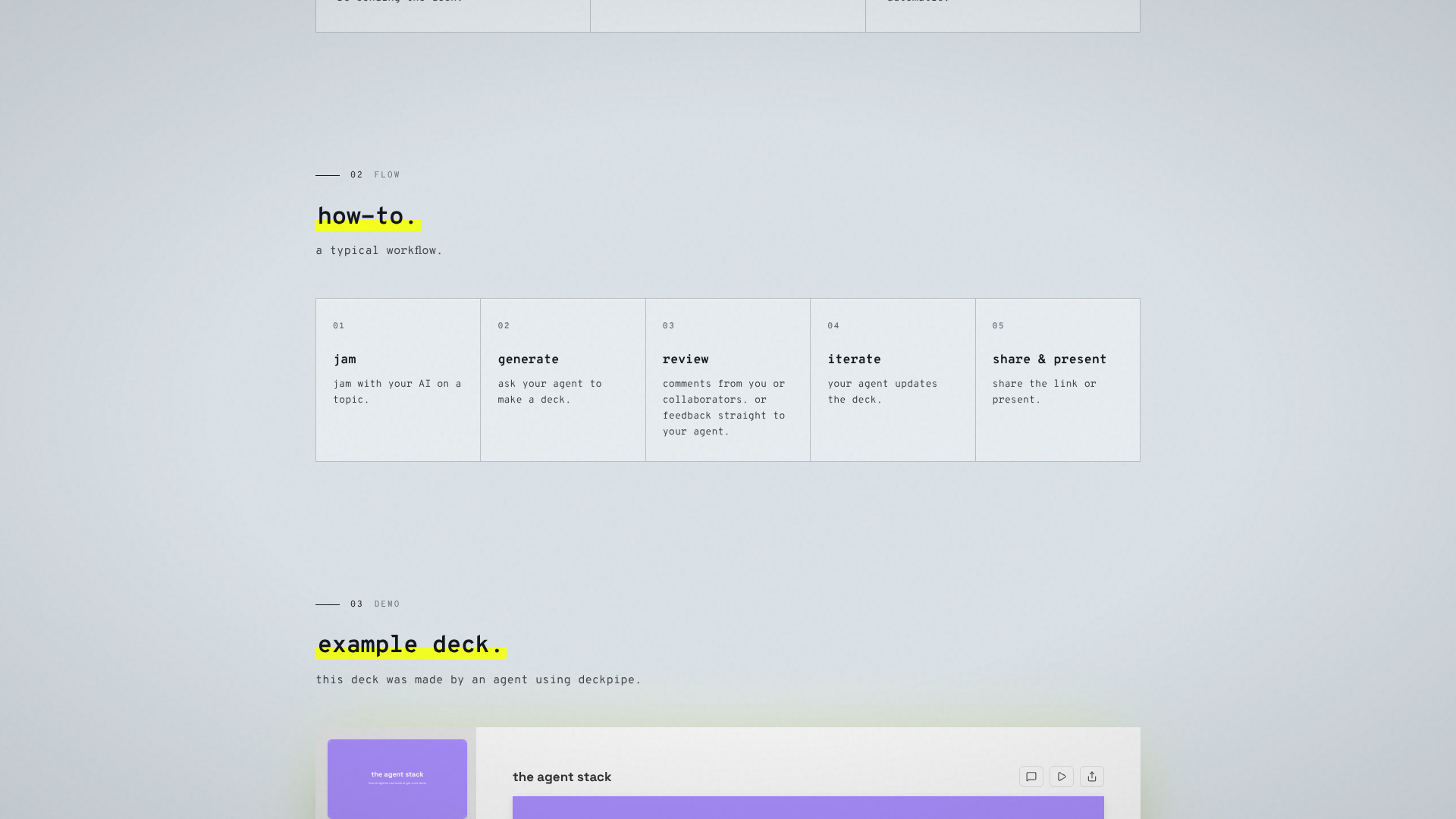Click the purple slide preview area
Viewport: 1456px width, 819px height.
pos(808,807)
